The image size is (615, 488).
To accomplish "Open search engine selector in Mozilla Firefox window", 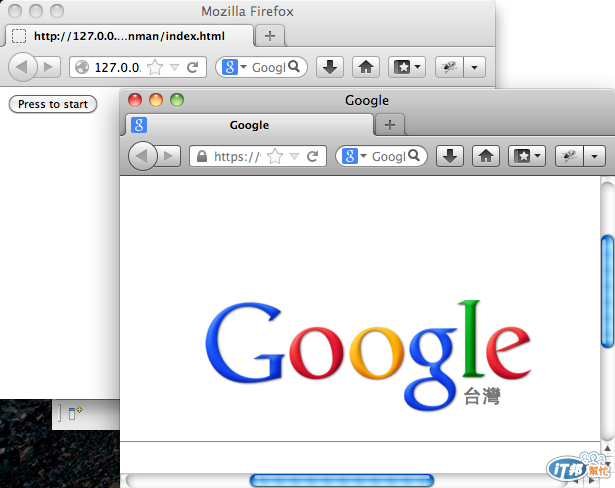I will pyautogui.click(x=234, y=67).
